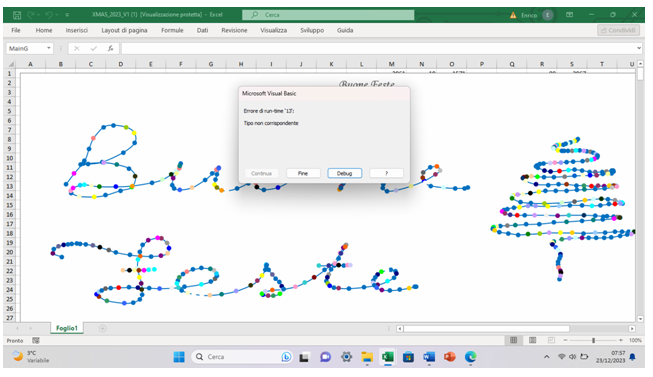The image size is (653, 377).
Task: Click the macro record icon in status bar
Action: click(36, 340)
